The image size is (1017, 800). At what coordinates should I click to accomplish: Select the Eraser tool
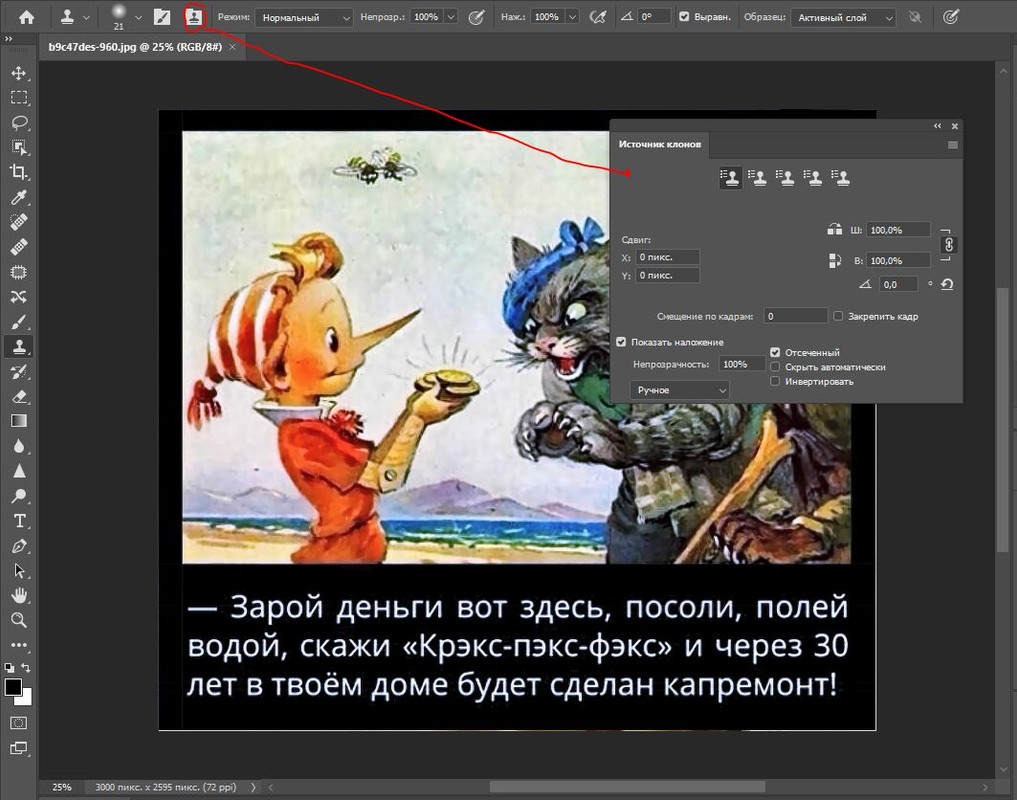[19, 396]
